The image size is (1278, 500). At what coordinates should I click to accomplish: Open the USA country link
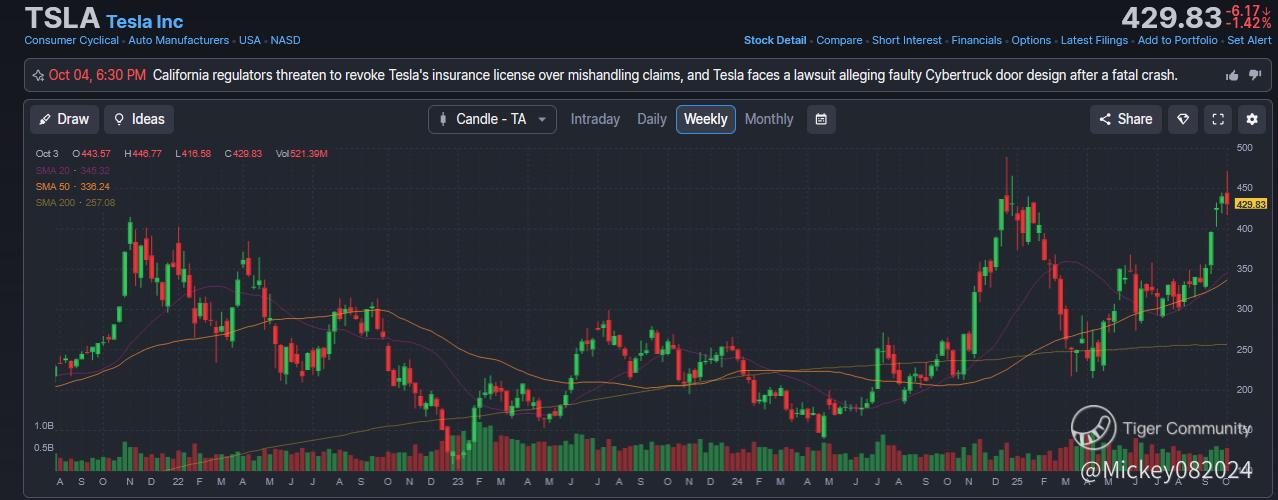[x=250, y=40]
